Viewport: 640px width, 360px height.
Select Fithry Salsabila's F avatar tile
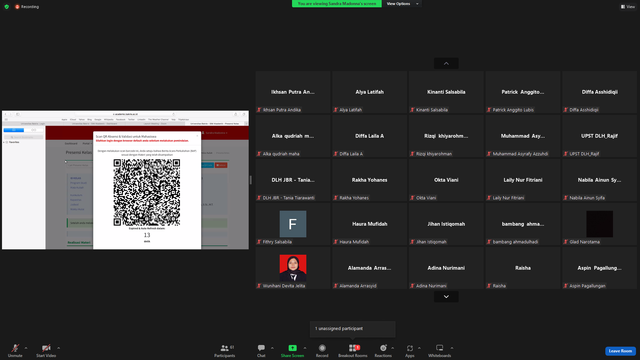(x=293, y=224)
